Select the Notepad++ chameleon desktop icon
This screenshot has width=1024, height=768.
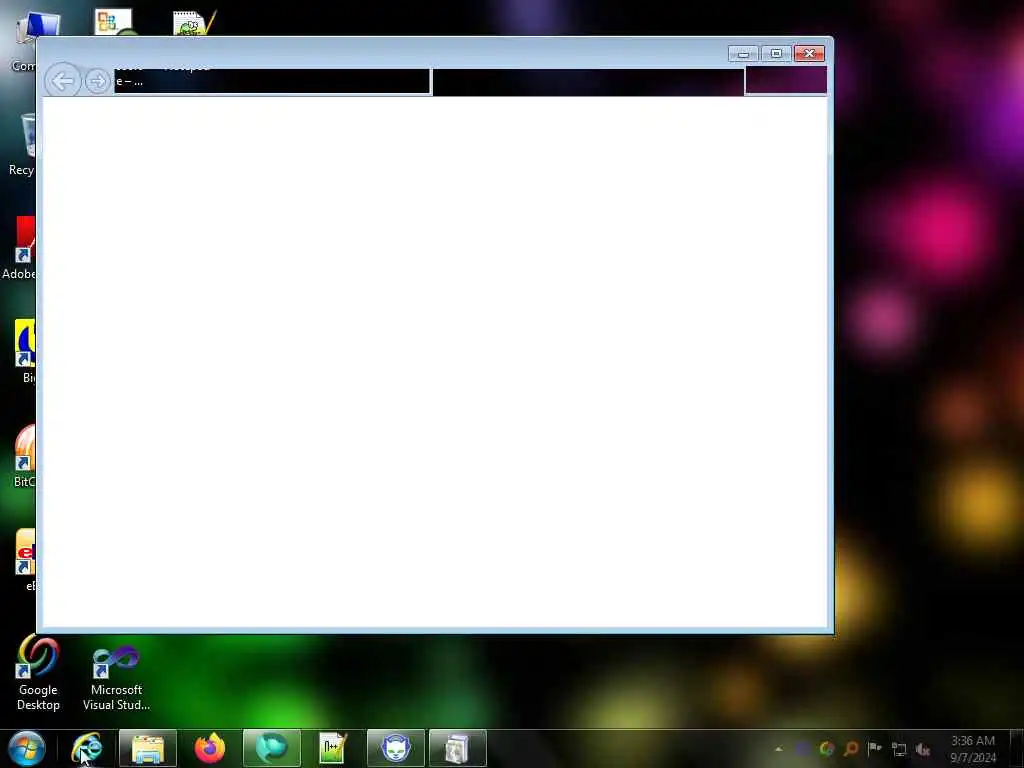click(x=194, y=23)
